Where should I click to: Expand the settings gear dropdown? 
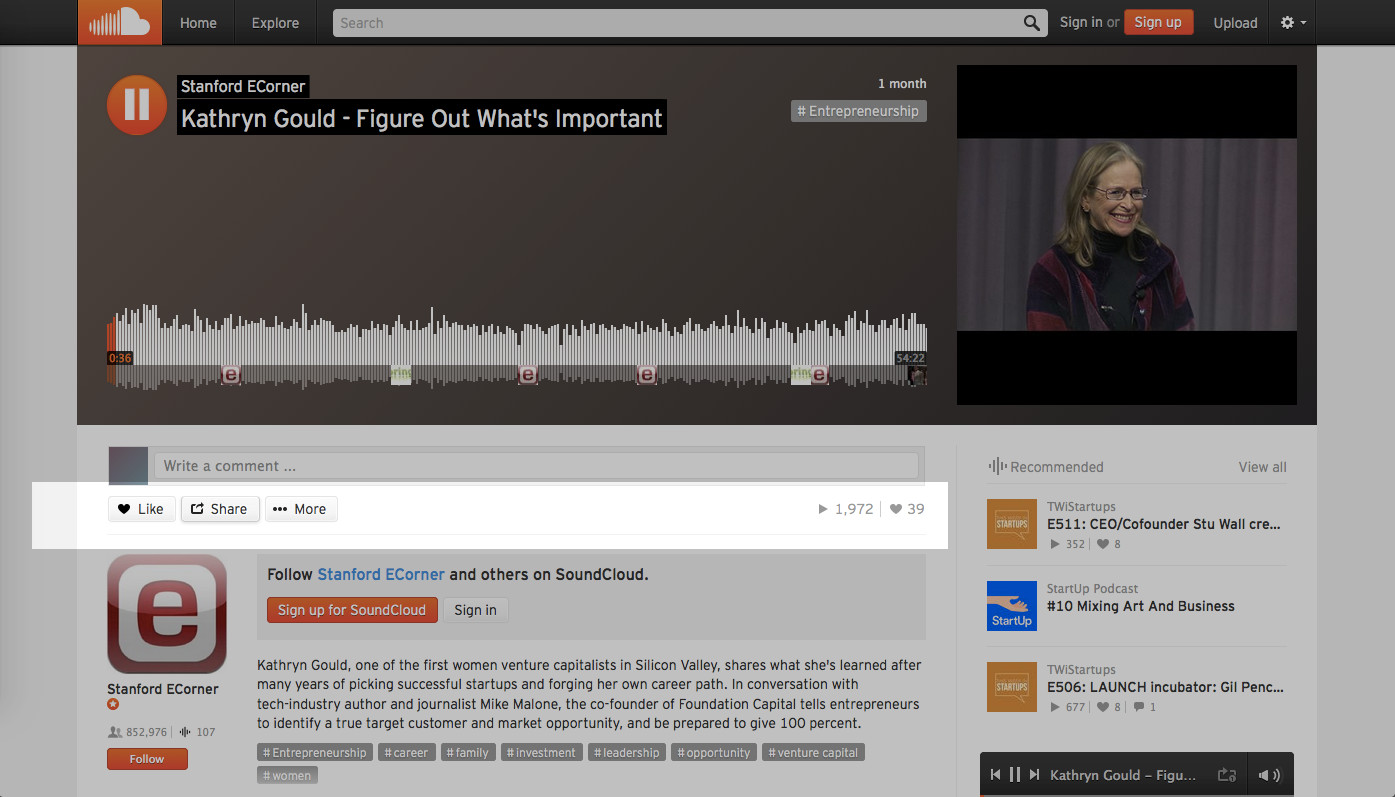[x=1293, y=22]
